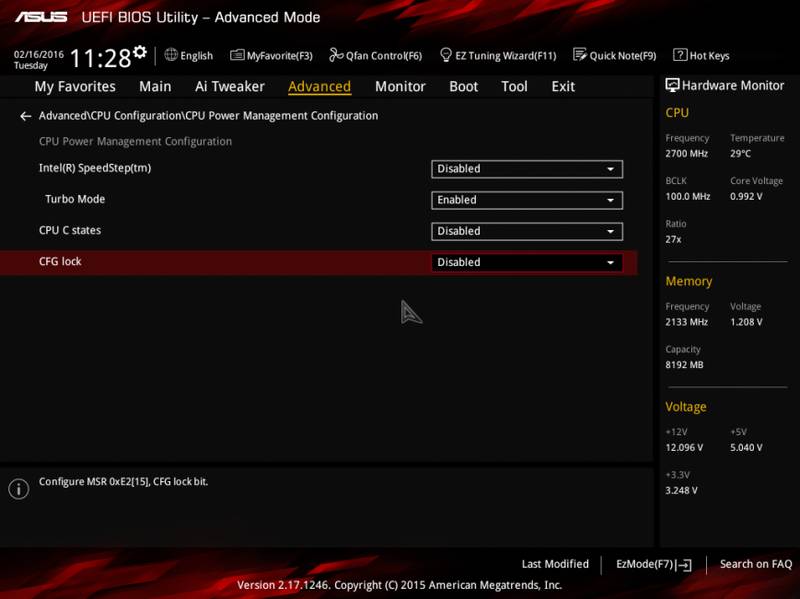Viewport: 800px width, 599px height.
Task: Open the CPU C states dropdown
Action: pos(527,231)
